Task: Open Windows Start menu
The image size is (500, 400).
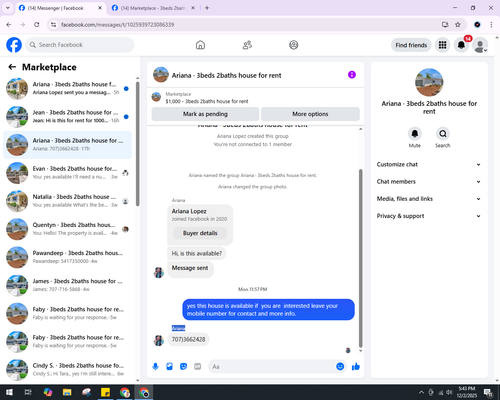Action: pos(9,392)
